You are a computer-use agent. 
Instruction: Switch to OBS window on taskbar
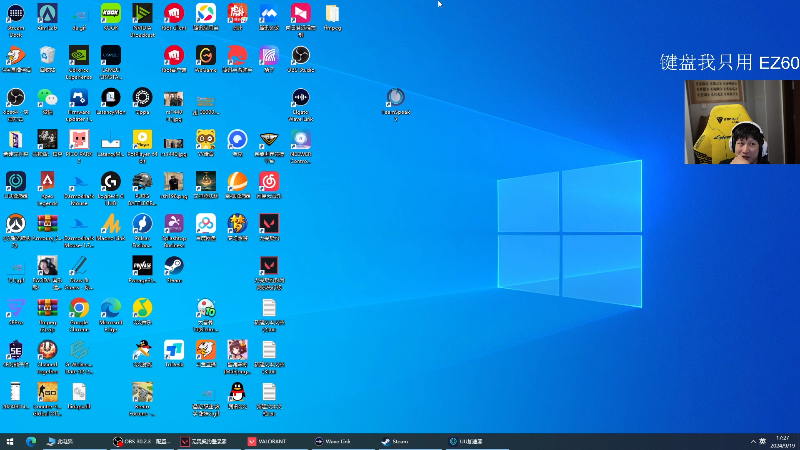[141, 441]
